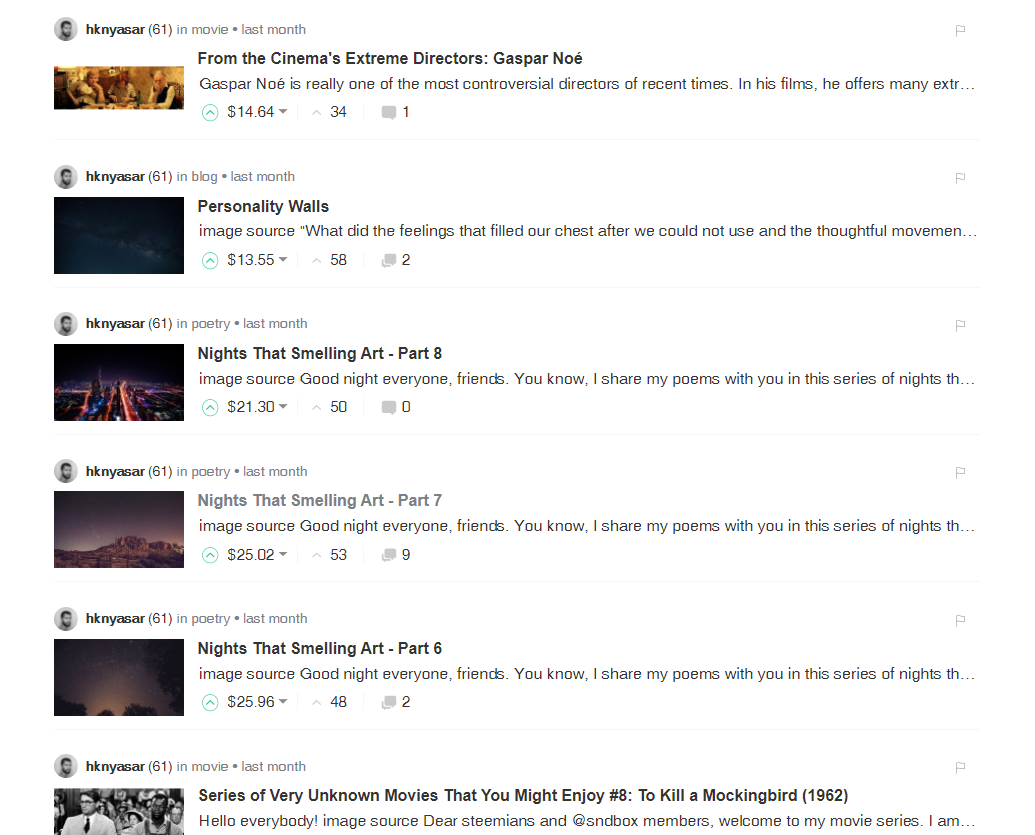Open the poetry tag on Part 7 post

click(211, 472)
